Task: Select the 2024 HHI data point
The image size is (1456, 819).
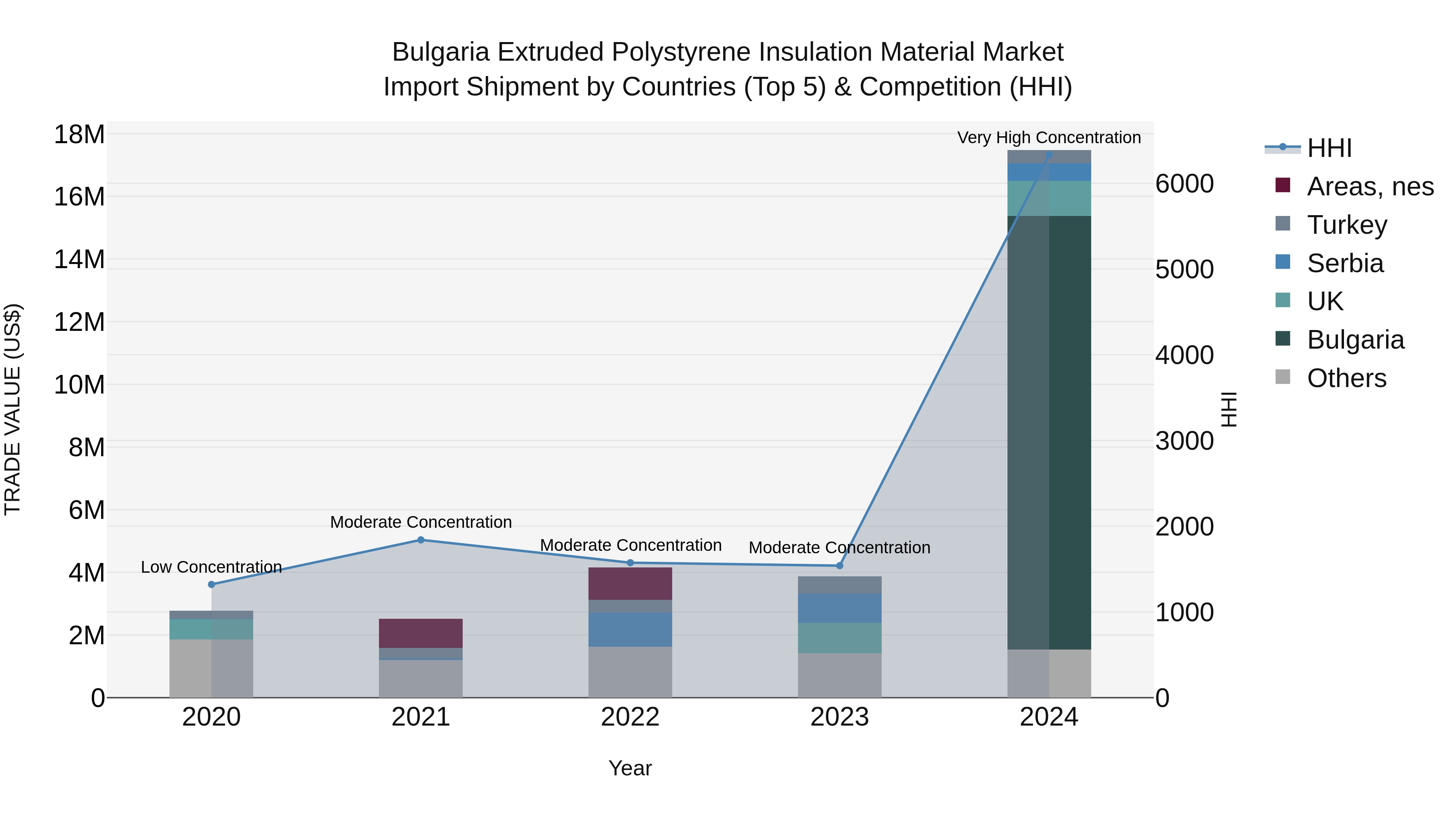Action: pyautogui.click(x=1049, y=154)
